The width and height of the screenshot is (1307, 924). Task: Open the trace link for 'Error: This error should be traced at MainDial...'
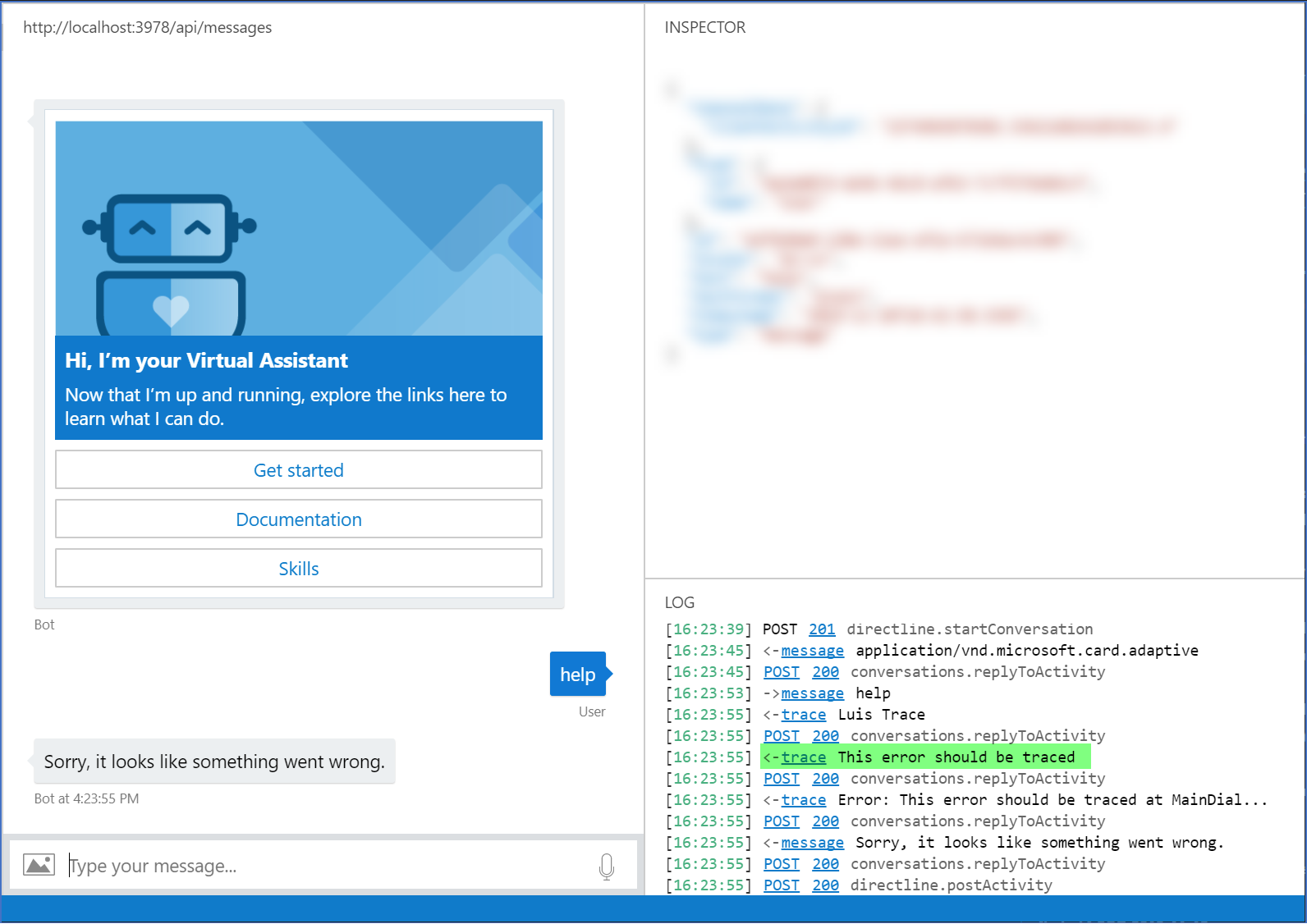[803, 800]
